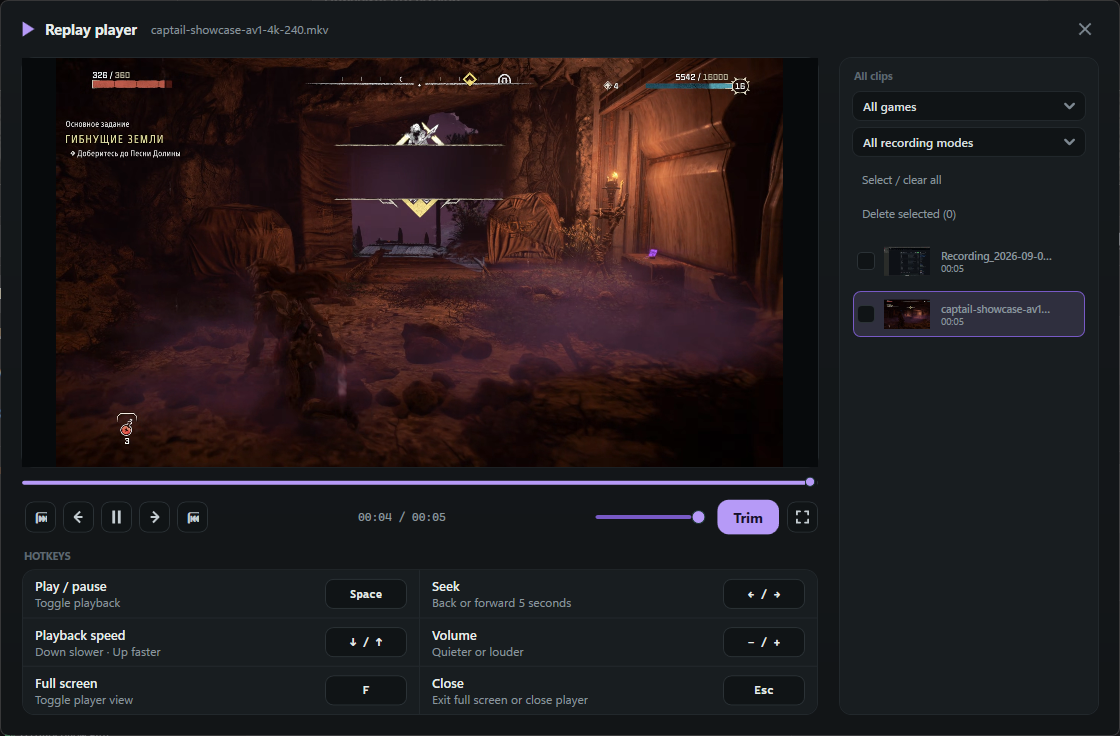1120x736 pixels.
Task: Check the Recording_2026-09-0... clip checkbox
Action: click(x=866, y=261)
